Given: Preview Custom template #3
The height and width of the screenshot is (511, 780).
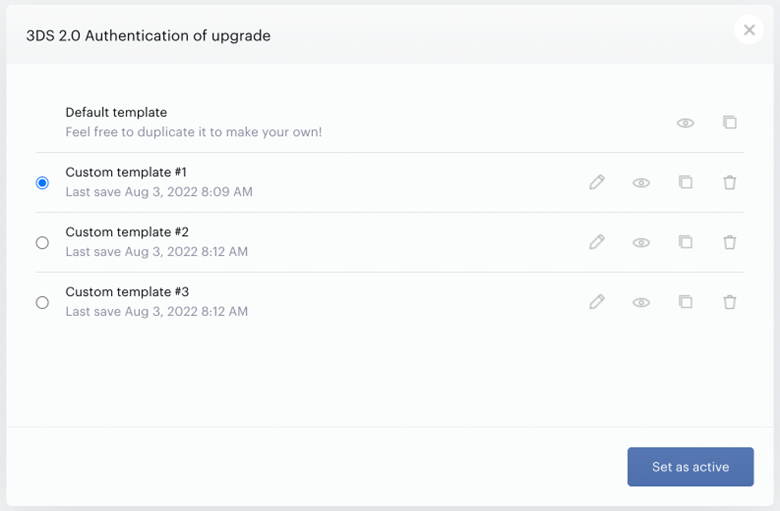Looking at the screenshot, I should [x=641, y=302].
